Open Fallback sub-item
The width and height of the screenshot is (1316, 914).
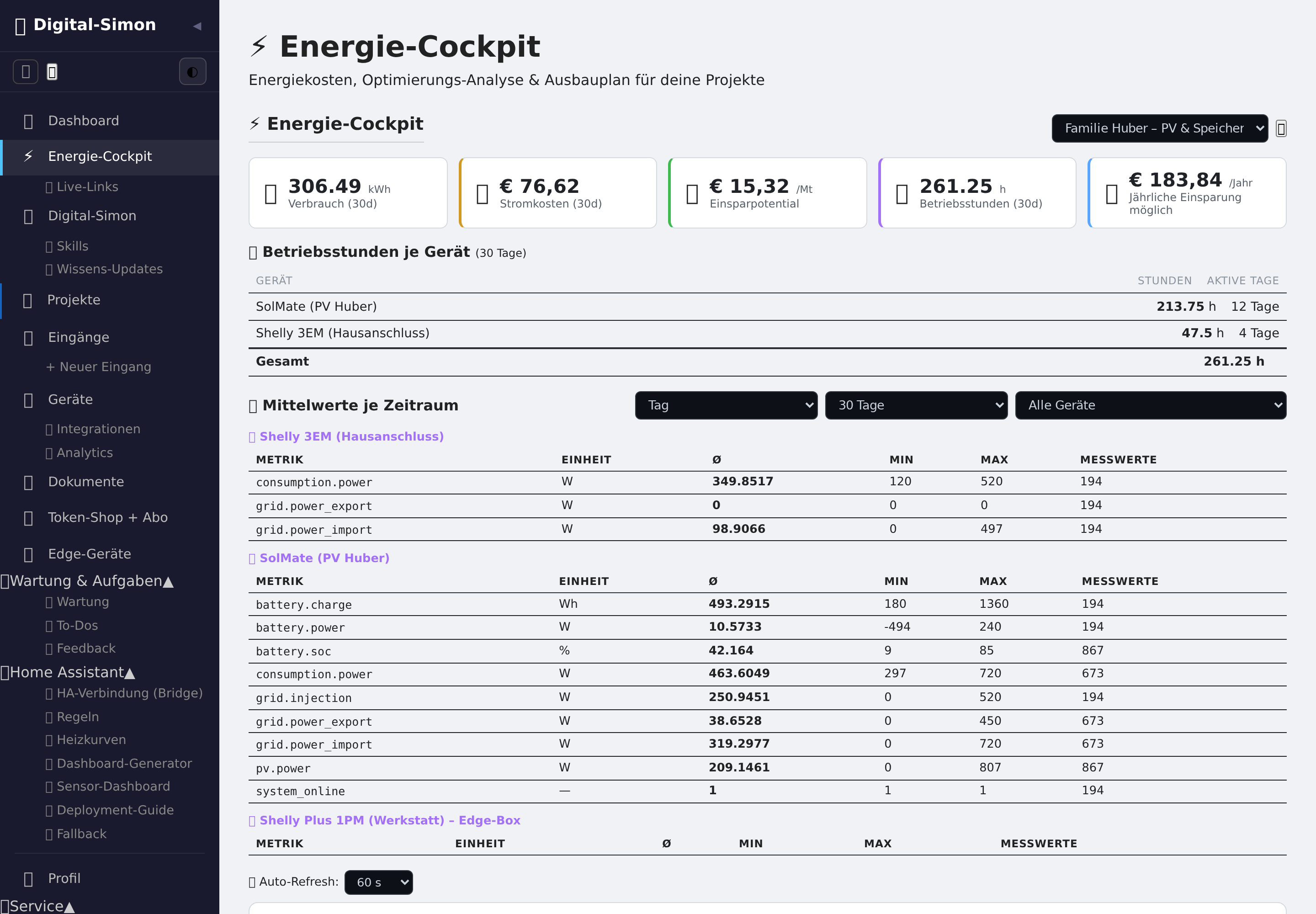tap(76, 834)
